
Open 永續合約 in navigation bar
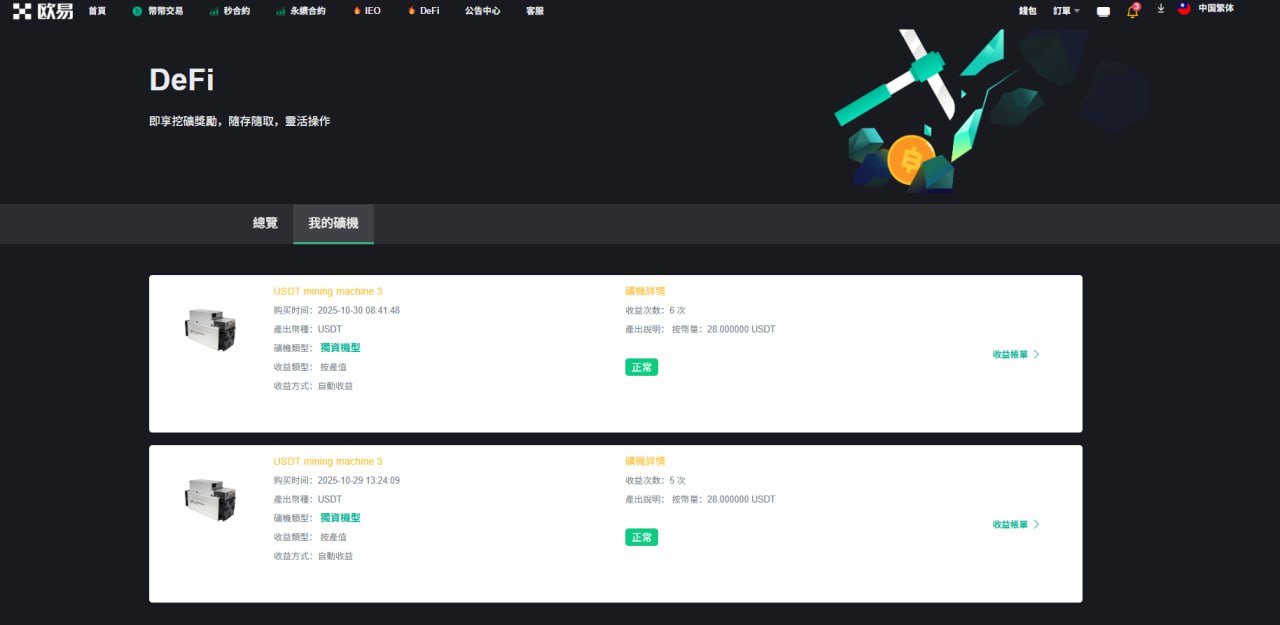click(307, 11)
